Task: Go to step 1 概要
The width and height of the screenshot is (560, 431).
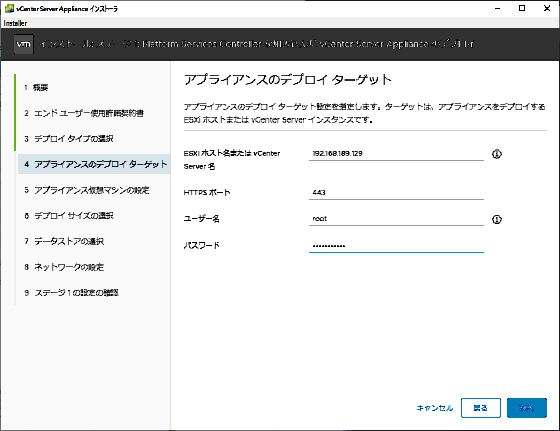Action: [x=36, y=87]
